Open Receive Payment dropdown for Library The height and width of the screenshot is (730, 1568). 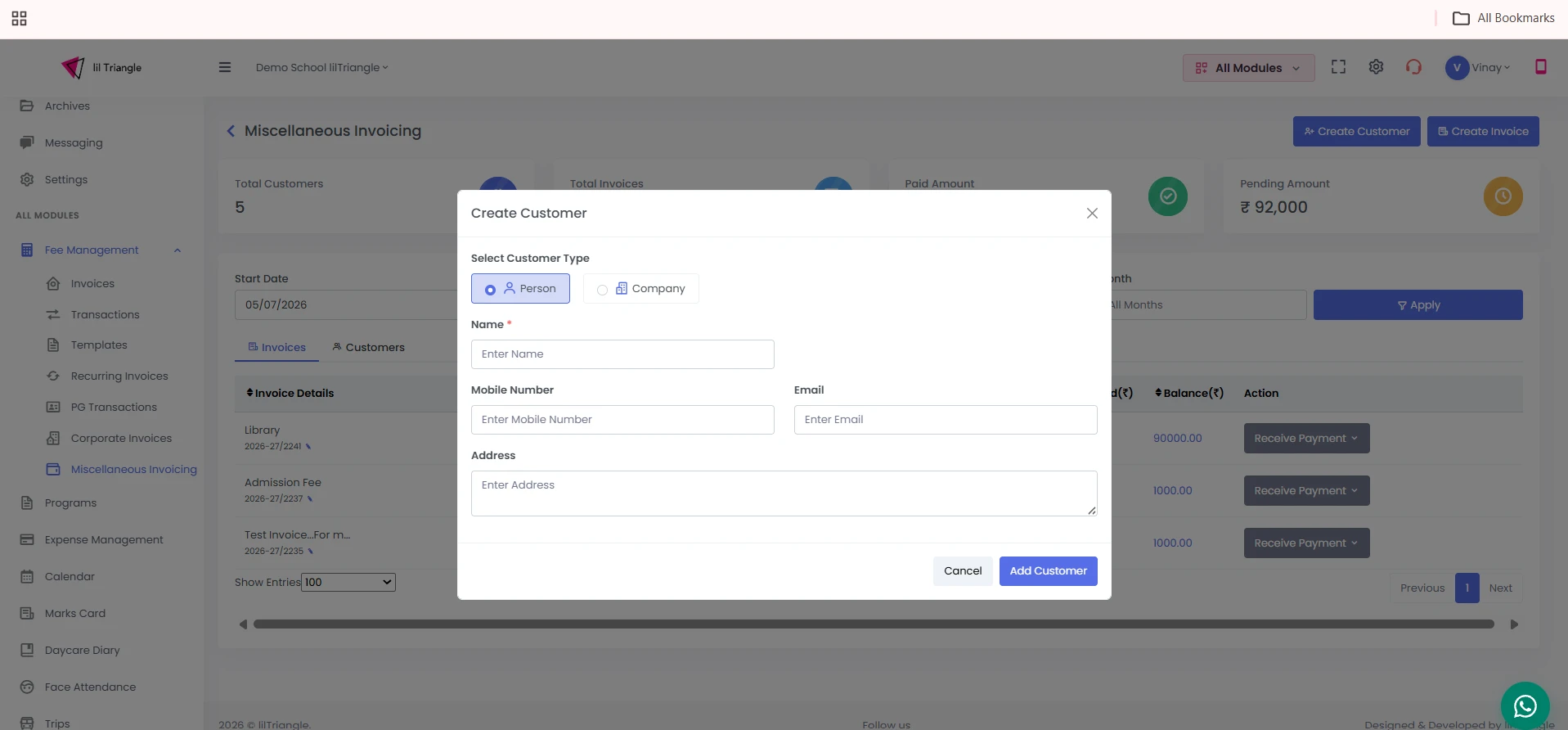click(1306, 438)
